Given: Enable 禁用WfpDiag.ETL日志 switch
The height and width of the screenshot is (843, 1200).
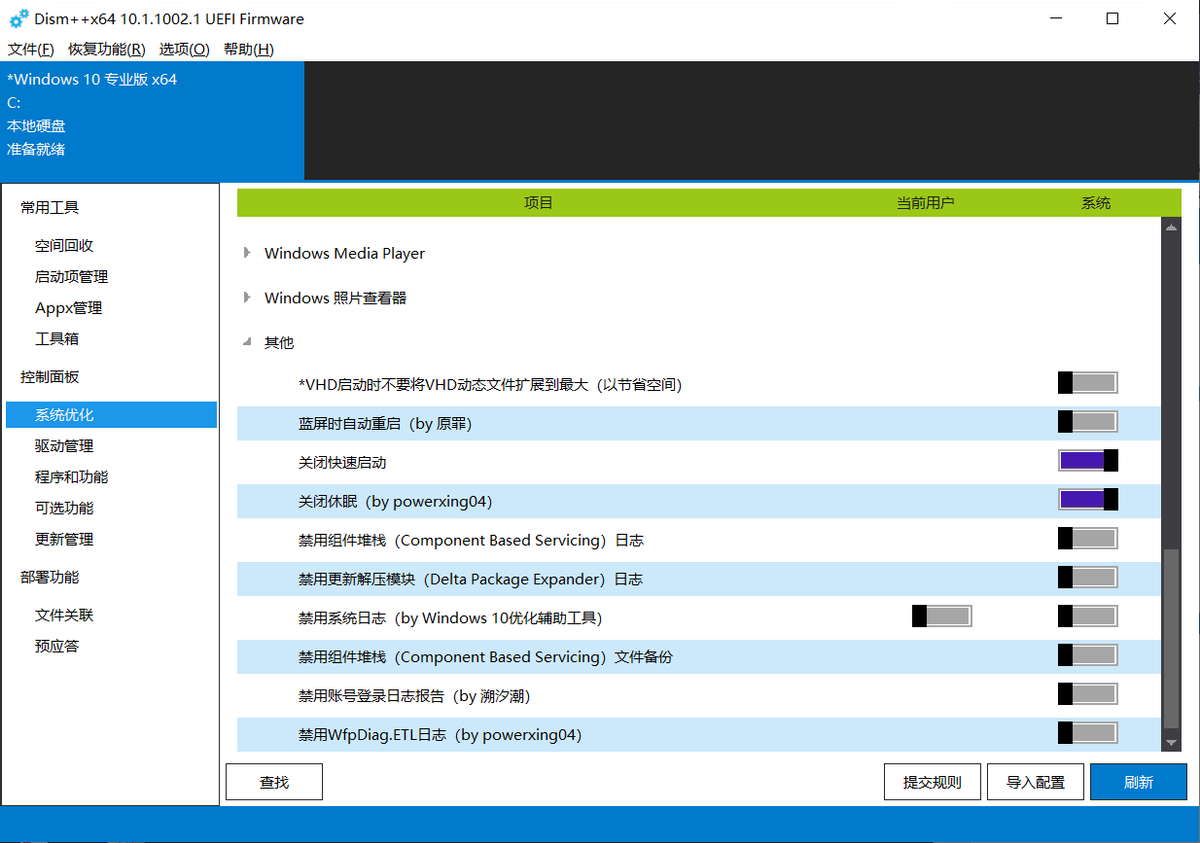Looking at the screenshot, I should point(1088,733).
